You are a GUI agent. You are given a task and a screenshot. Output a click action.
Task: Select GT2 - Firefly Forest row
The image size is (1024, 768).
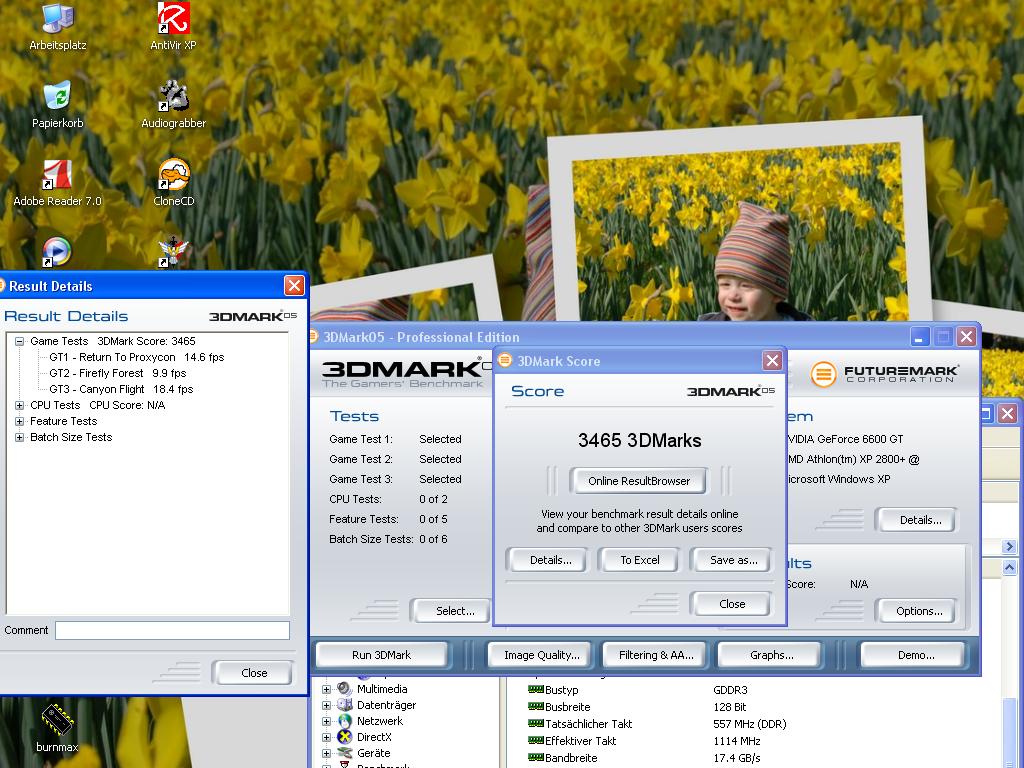tap(118, 373)
